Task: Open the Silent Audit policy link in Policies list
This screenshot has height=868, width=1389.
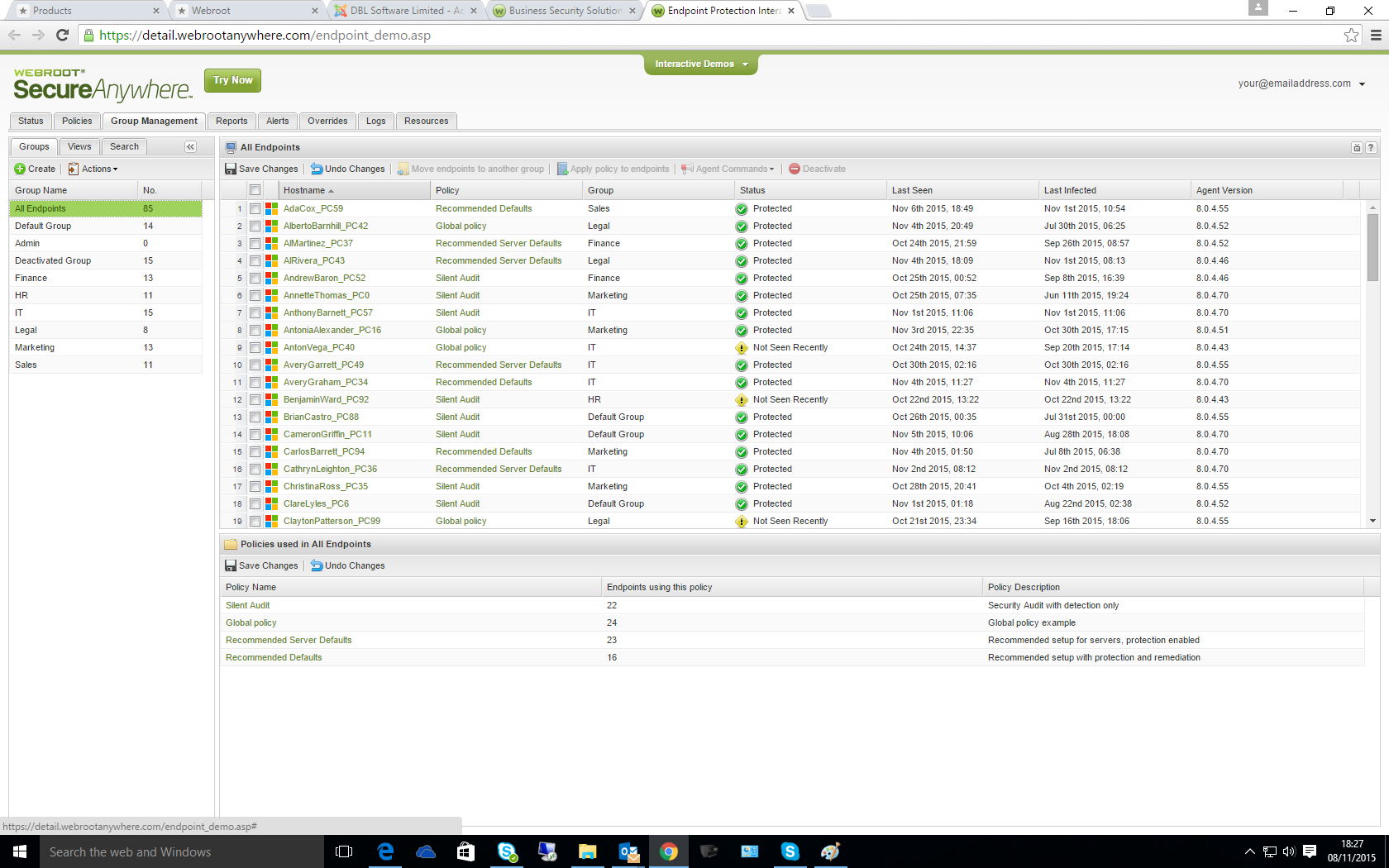Action: pos(248,605)
